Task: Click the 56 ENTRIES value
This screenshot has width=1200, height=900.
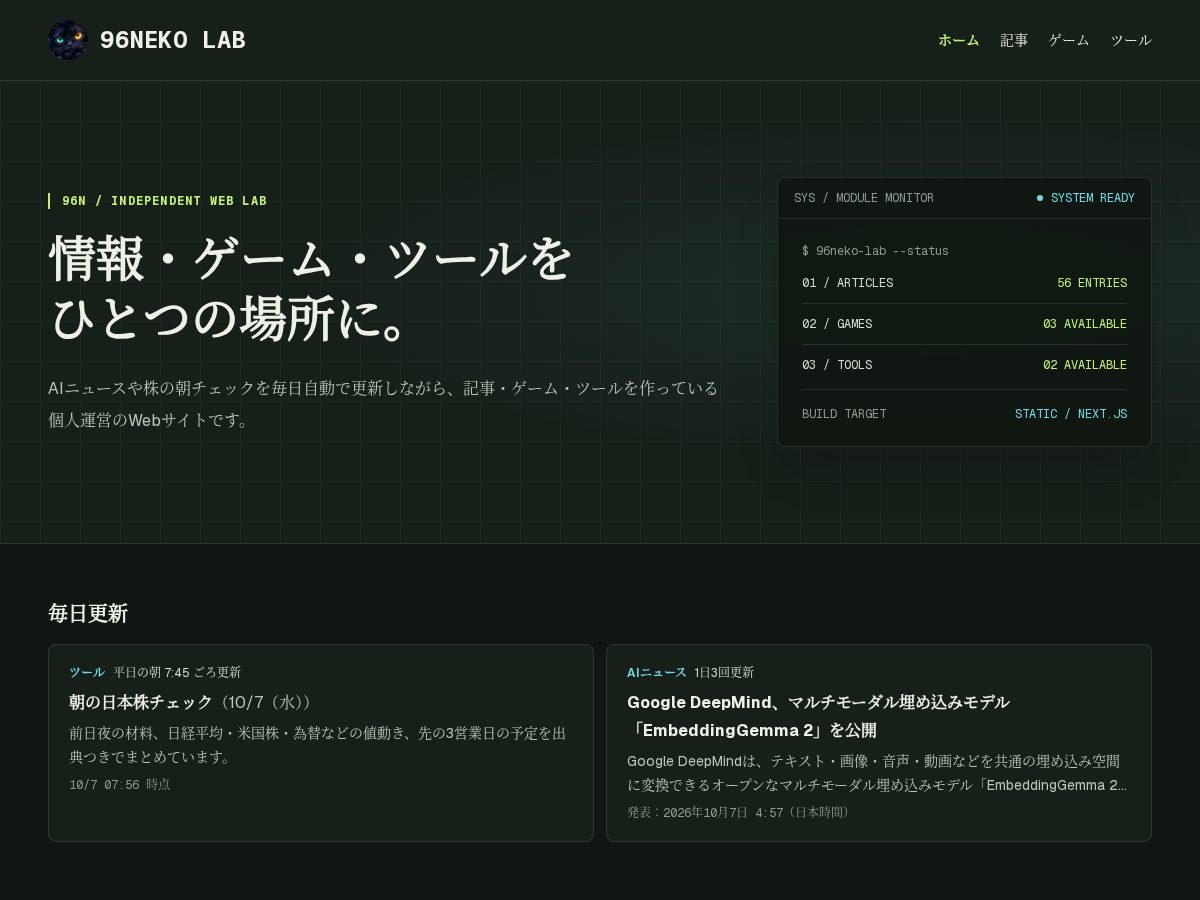Action: click(x=1092, y=283)
